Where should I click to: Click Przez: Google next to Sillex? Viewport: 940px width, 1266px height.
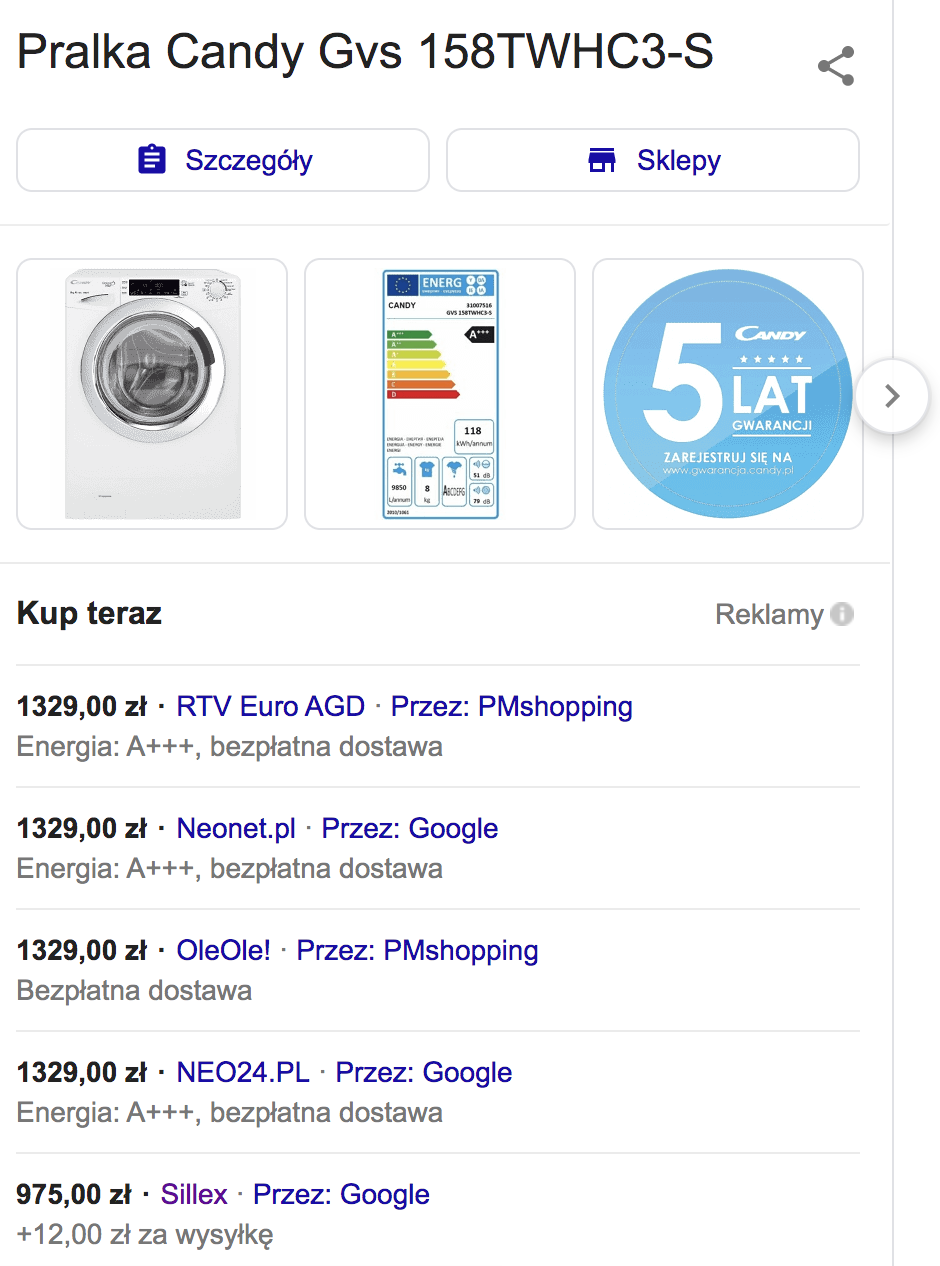tap(341, 1195)
